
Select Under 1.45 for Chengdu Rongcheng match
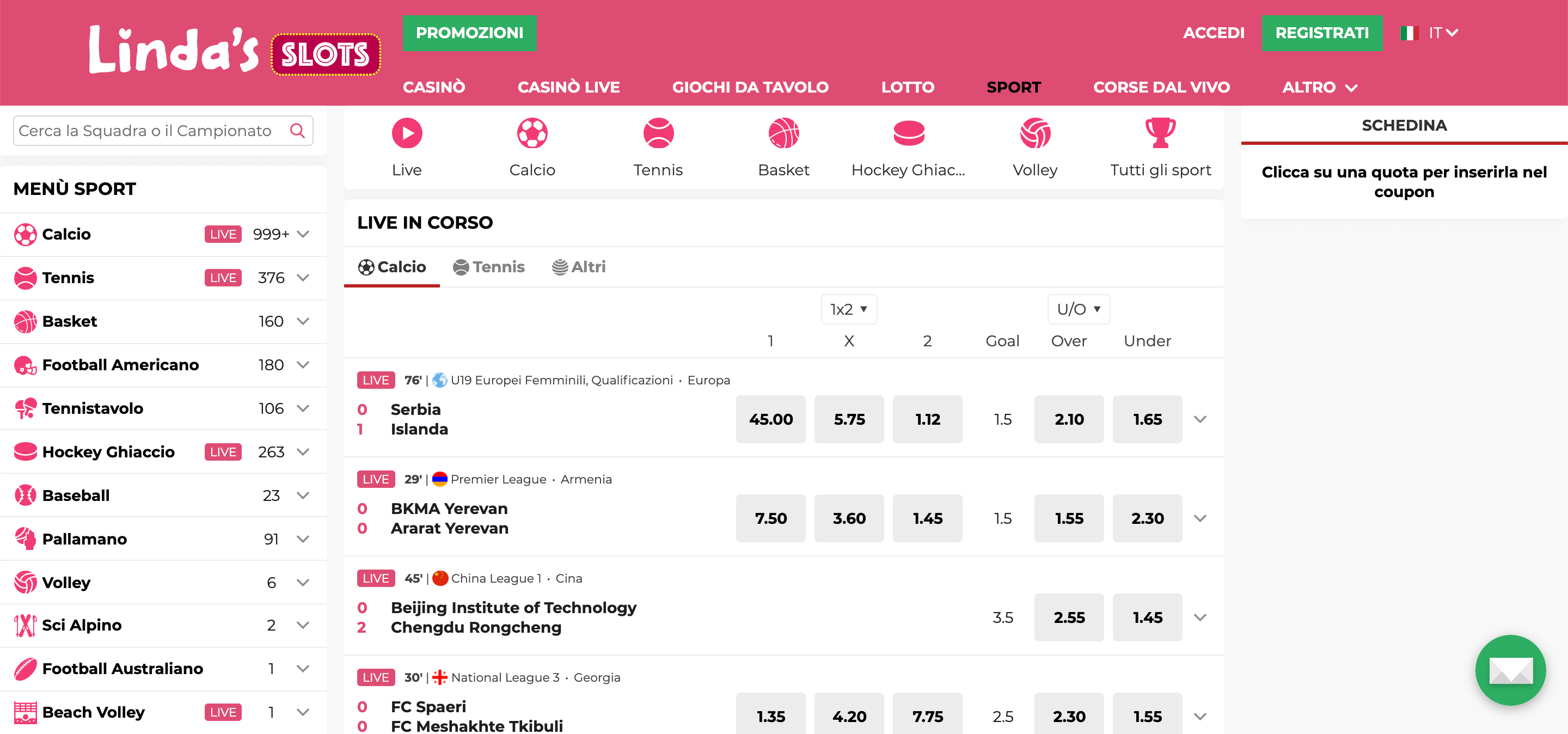pos(1147,618)
